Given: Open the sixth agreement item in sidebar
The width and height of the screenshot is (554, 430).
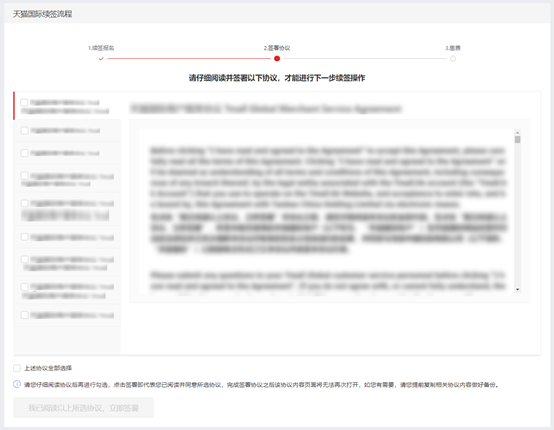Looking at the screenshot, I should (67, 237).
